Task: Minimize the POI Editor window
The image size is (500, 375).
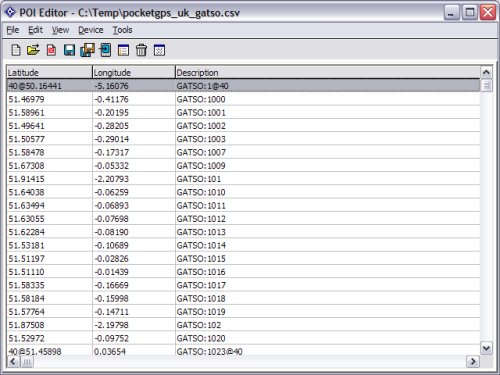Action: [x=452, y=13]
